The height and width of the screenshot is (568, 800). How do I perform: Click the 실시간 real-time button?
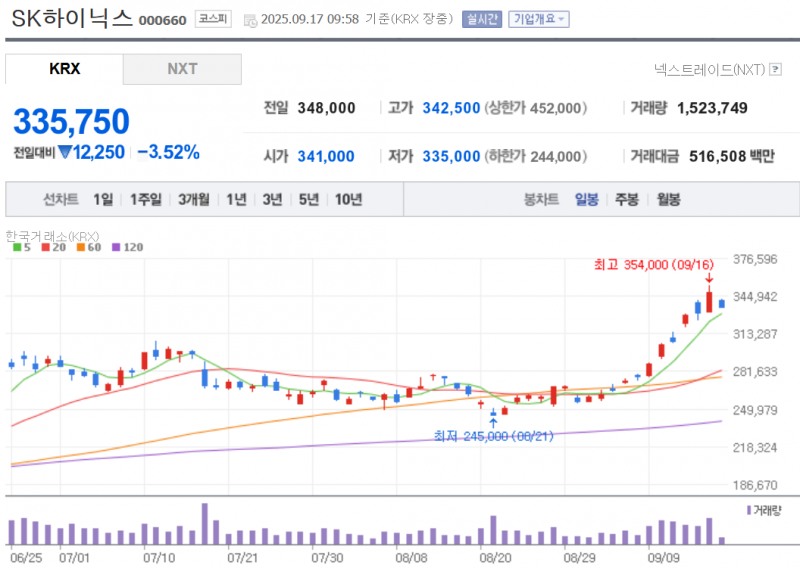point(482,19)
